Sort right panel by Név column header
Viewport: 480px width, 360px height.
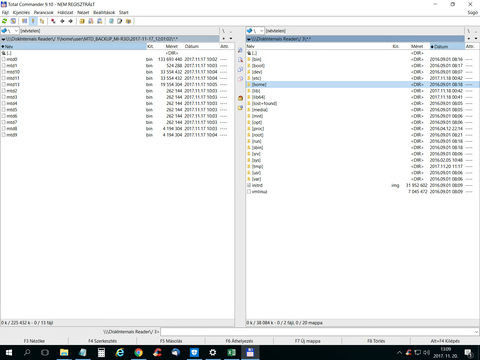point(318,46)
